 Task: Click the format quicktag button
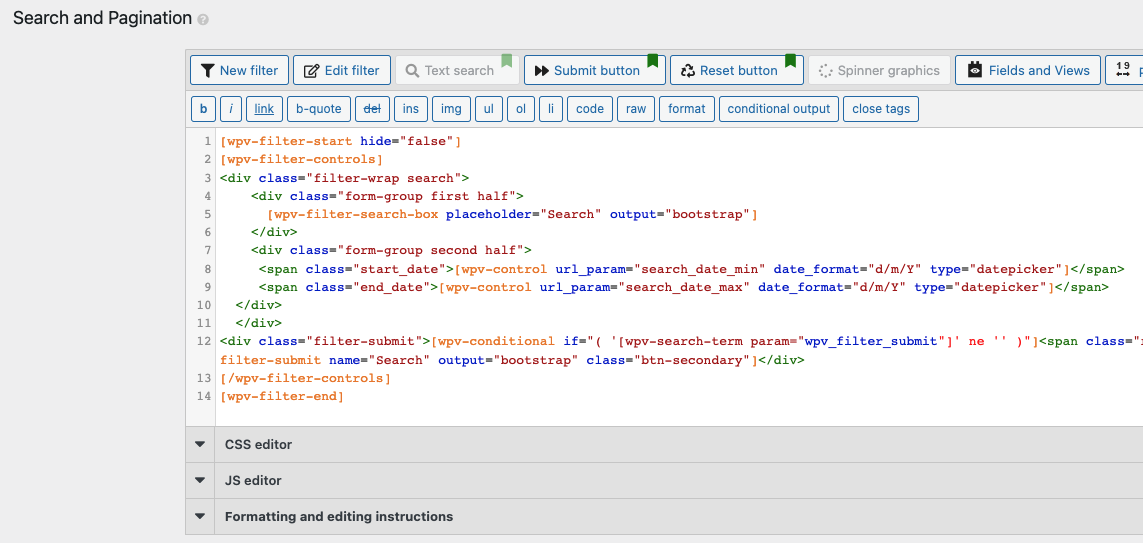point(687,109)
